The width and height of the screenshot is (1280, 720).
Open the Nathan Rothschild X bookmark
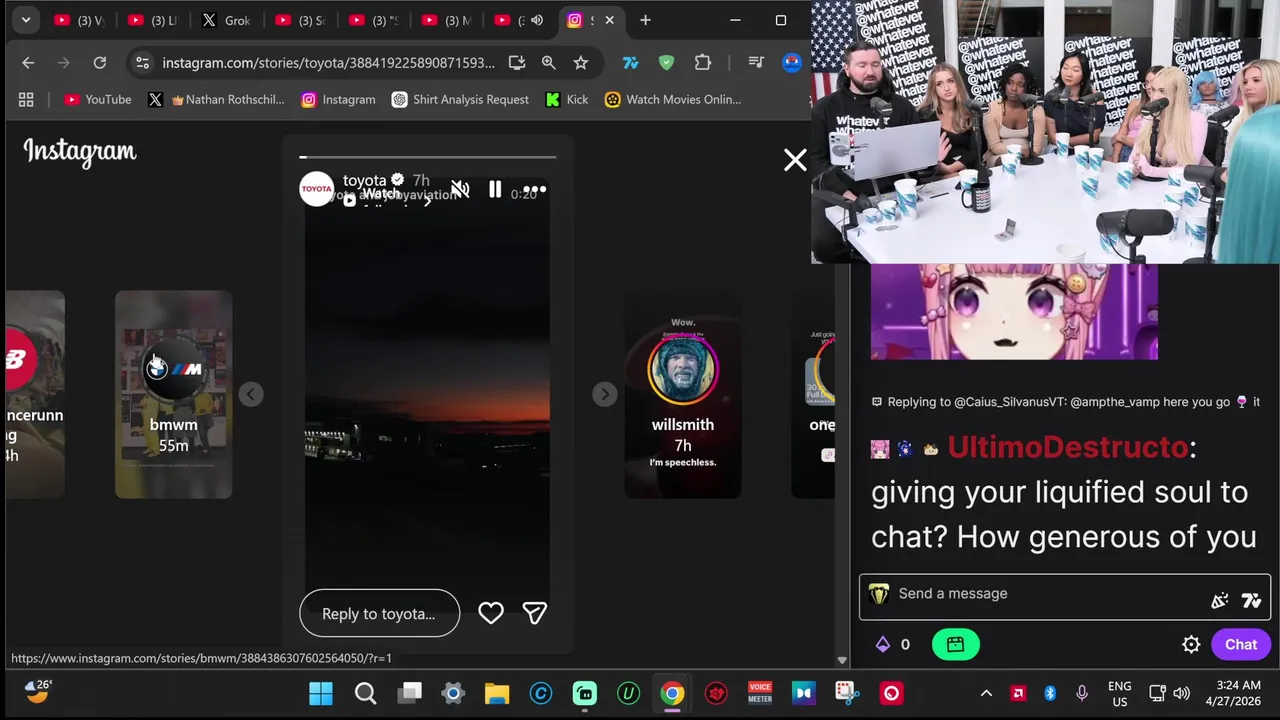point(216,99)
